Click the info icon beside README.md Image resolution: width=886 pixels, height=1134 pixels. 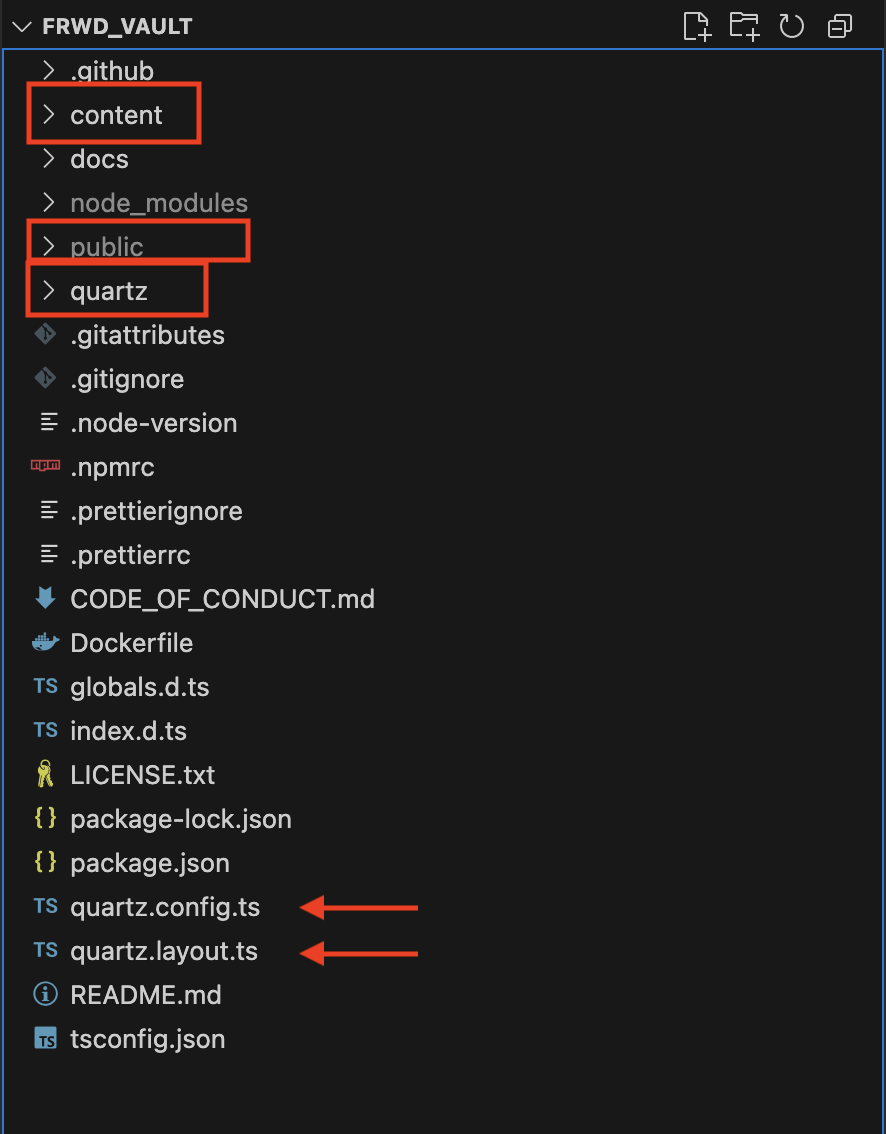coord(45,995)
